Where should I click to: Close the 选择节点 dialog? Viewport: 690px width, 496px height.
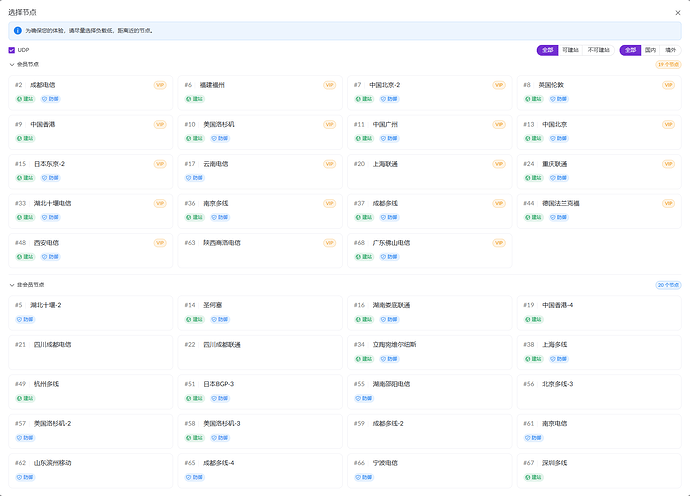pos(678,13)
